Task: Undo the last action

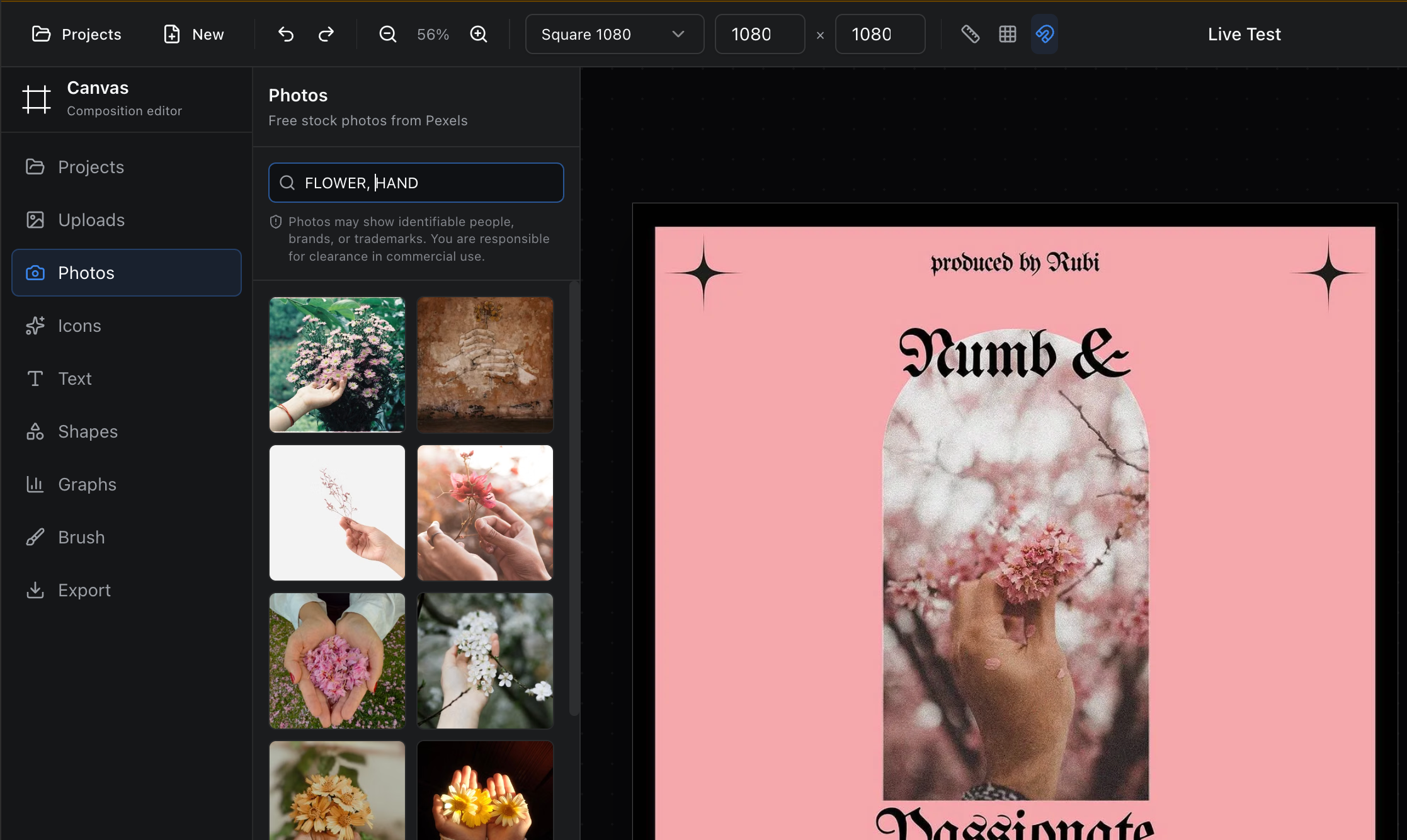Action: 286,34
